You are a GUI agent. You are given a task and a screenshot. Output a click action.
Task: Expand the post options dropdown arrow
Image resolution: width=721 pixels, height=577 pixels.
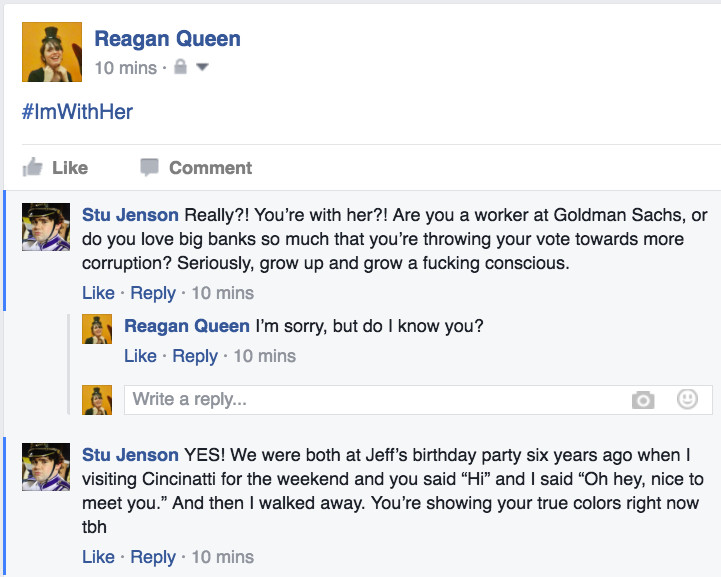202,67
